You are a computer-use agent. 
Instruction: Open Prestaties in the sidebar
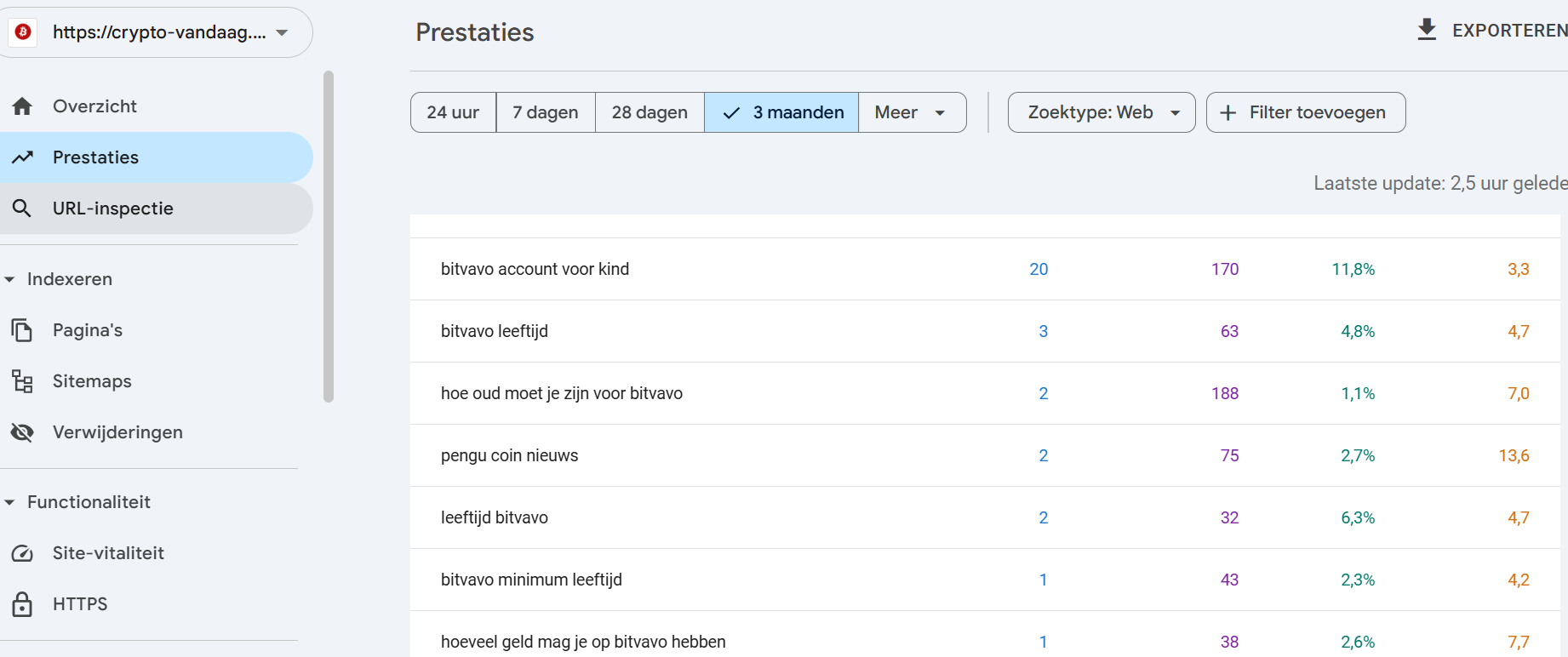tap(157, 157)
